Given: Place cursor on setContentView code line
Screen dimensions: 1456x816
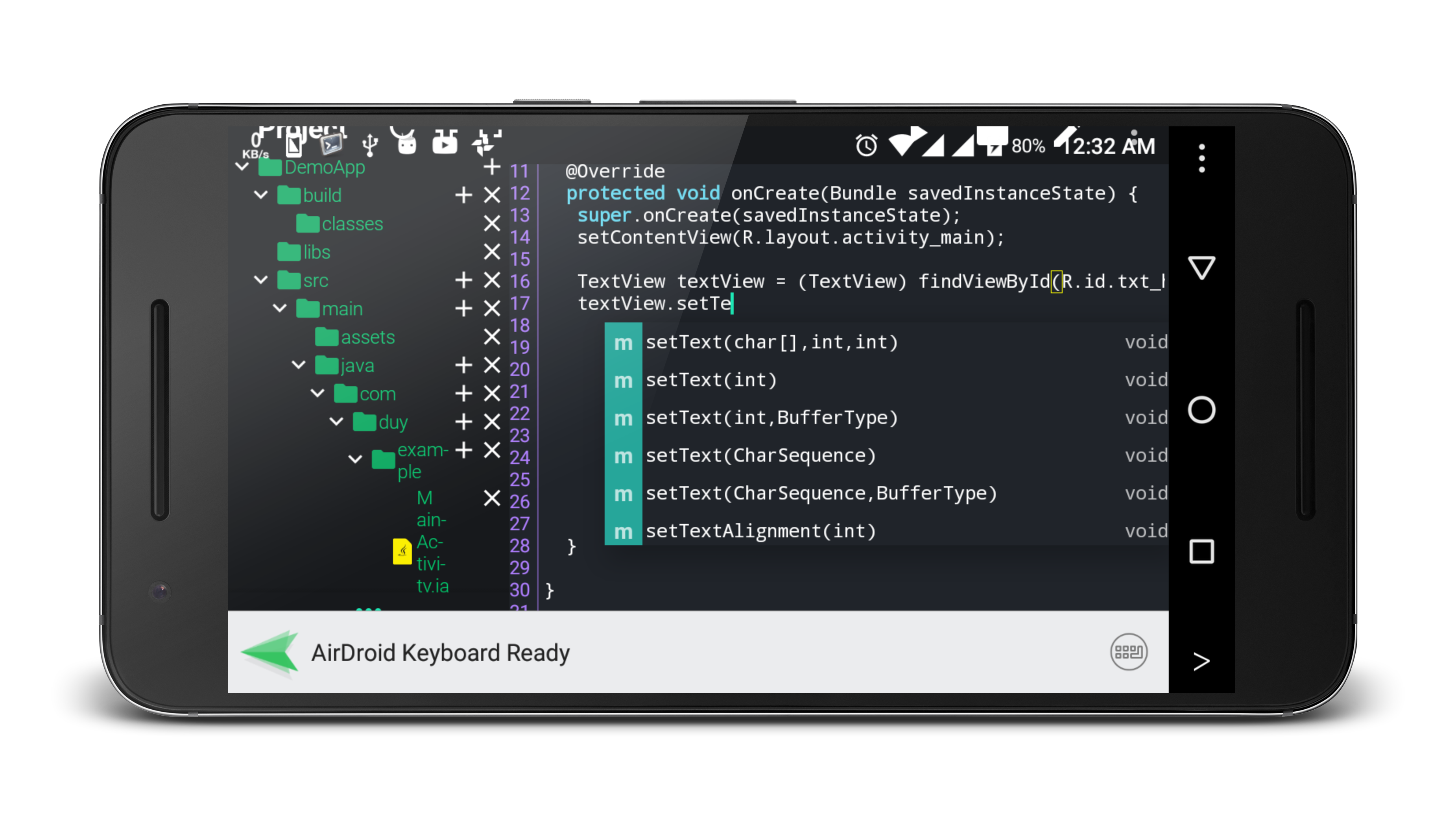Looking at the screenshot, I should click(790, 237).
